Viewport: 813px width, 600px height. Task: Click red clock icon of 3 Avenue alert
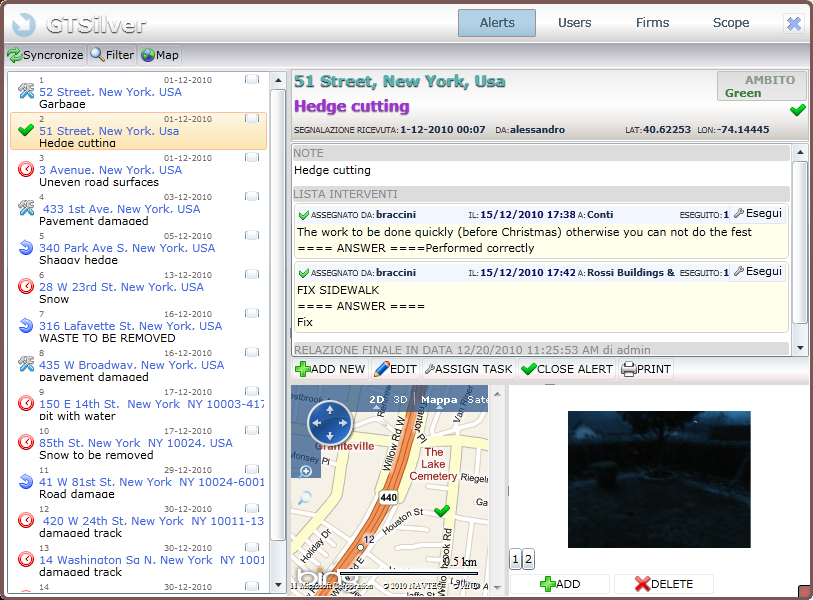26,169
